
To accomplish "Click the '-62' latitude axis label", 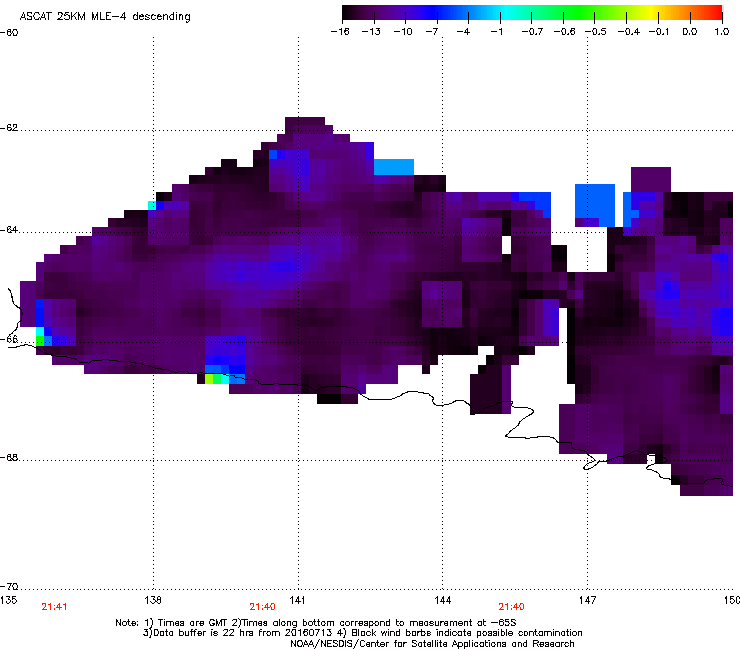I will (9, 128).
